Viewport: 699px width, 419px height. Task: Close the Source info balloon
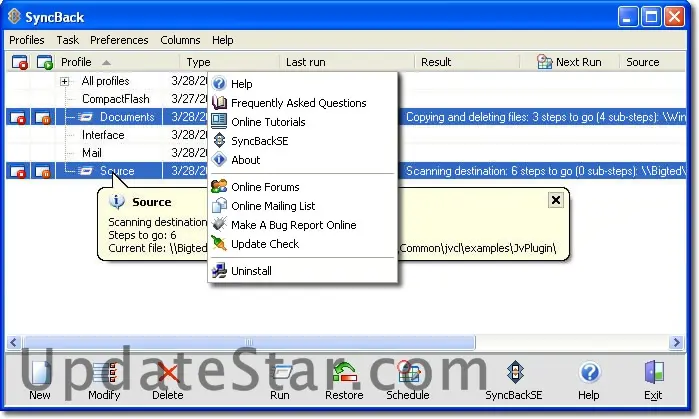pos(556,200)
